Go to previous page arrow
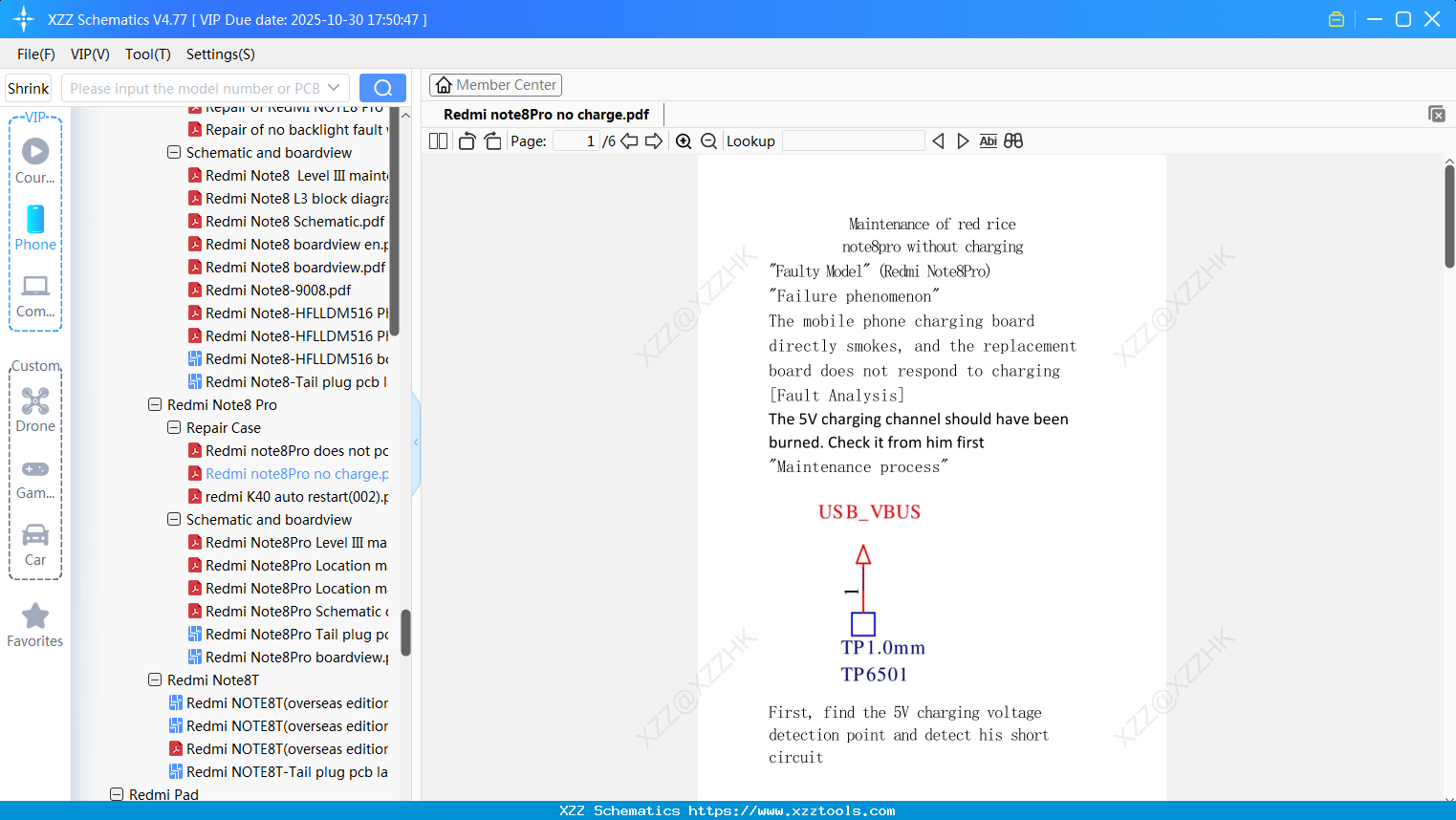 629,140
